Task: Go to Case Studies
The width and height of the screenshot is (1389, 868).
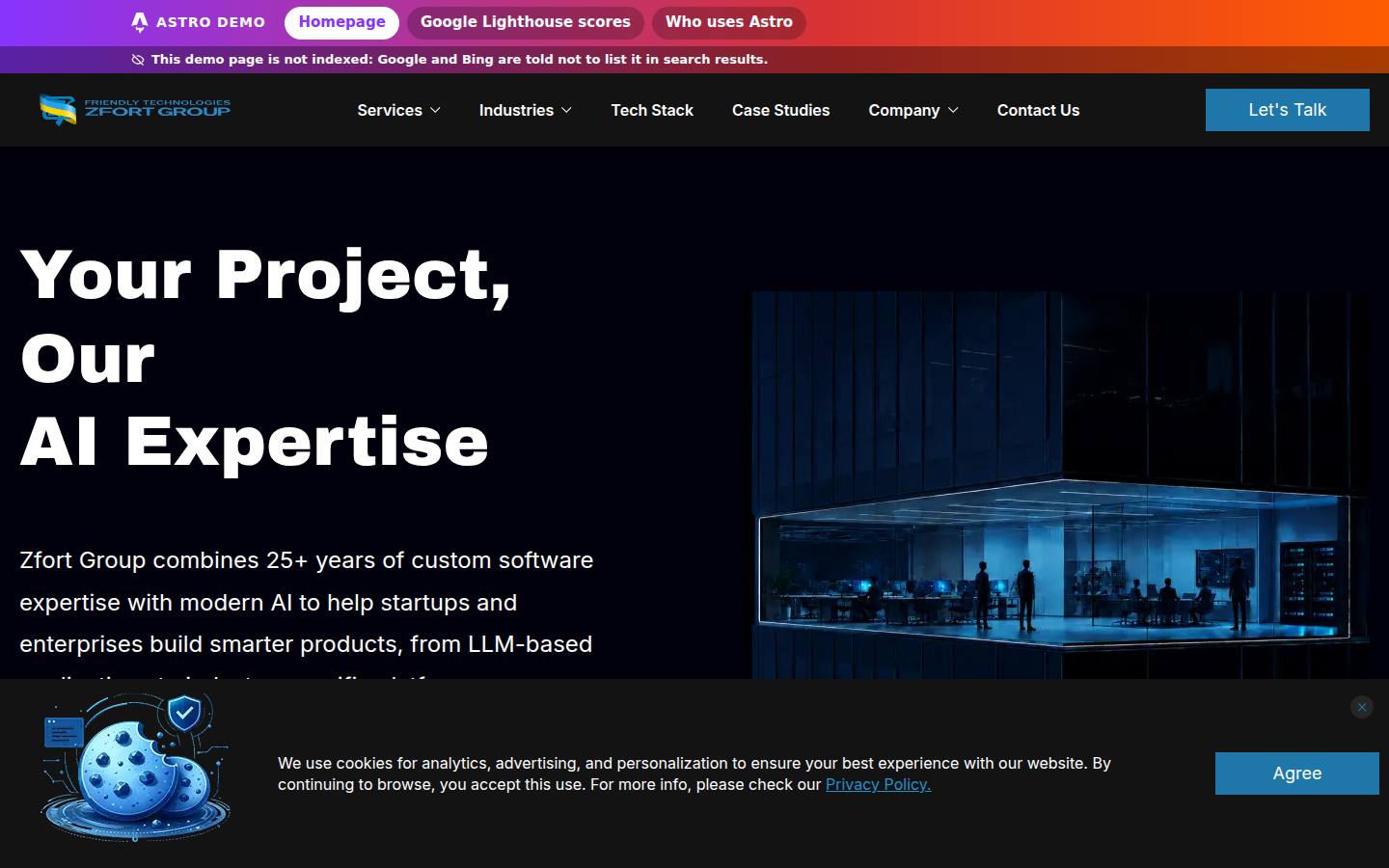Action: [x=780, y=110]
